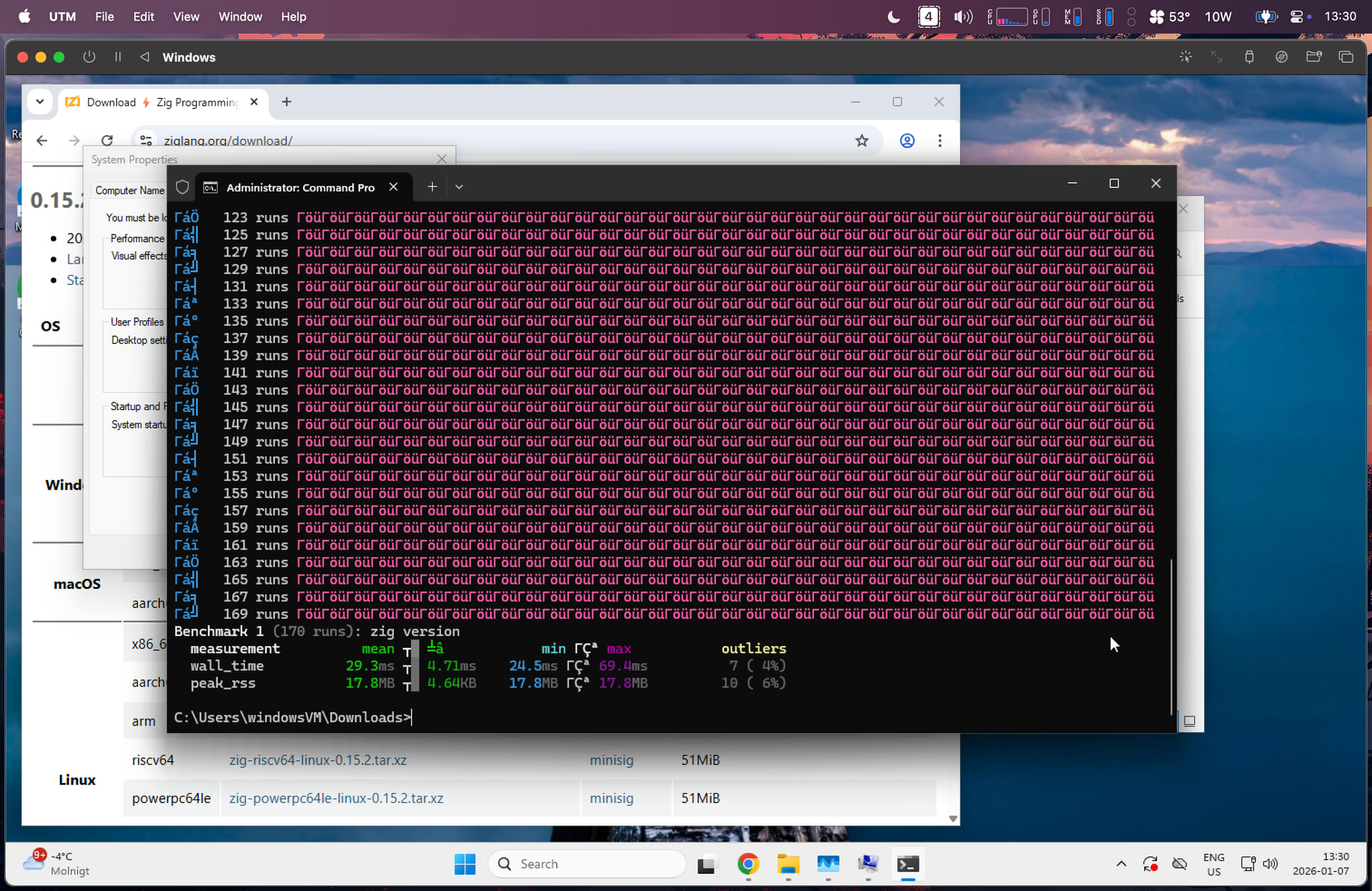Toggle macOS Do Not Disturb moon icon
The image size is (1372, 891).
(x=893, y=16)
